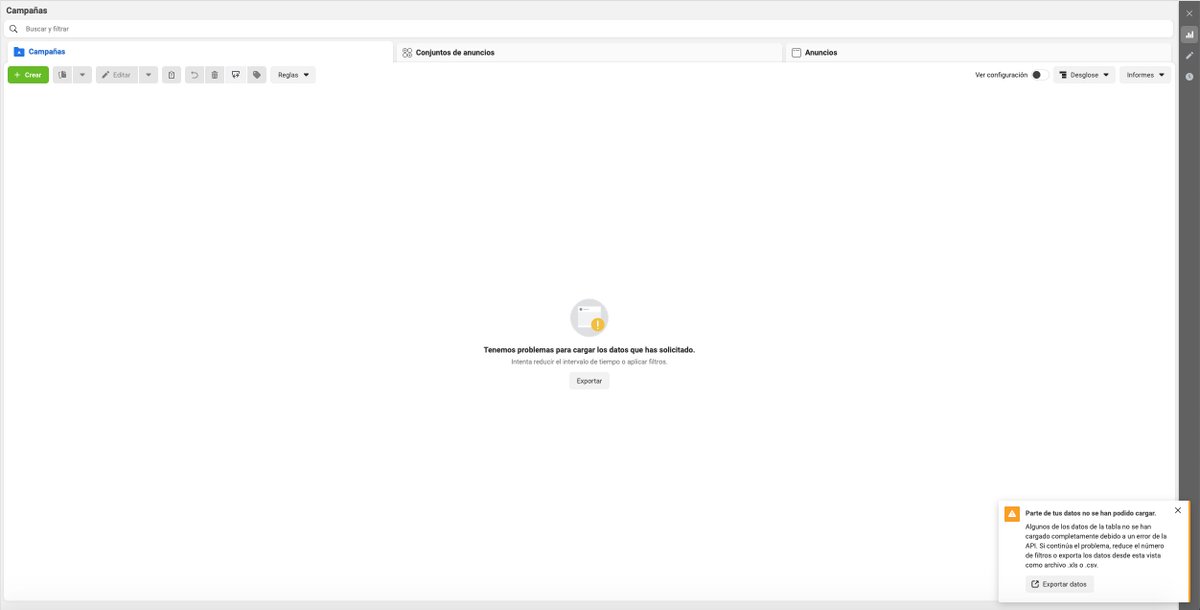Click the trash delete icon
Image resolution: width=1200 pixels, height=610 pixels.
pos(214,75)
